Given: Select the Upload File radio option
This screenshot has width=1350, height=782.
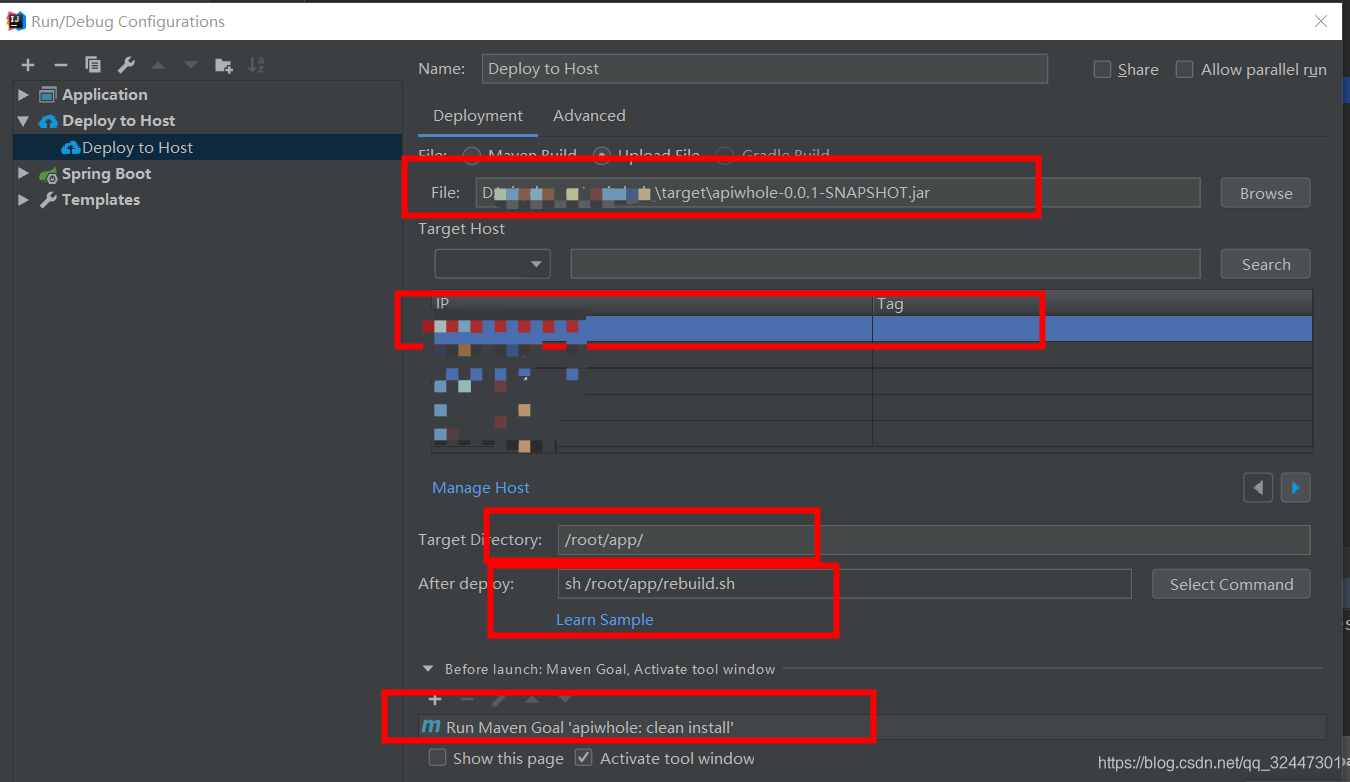Looking at the screenshot, I should [x=602, y=155].
